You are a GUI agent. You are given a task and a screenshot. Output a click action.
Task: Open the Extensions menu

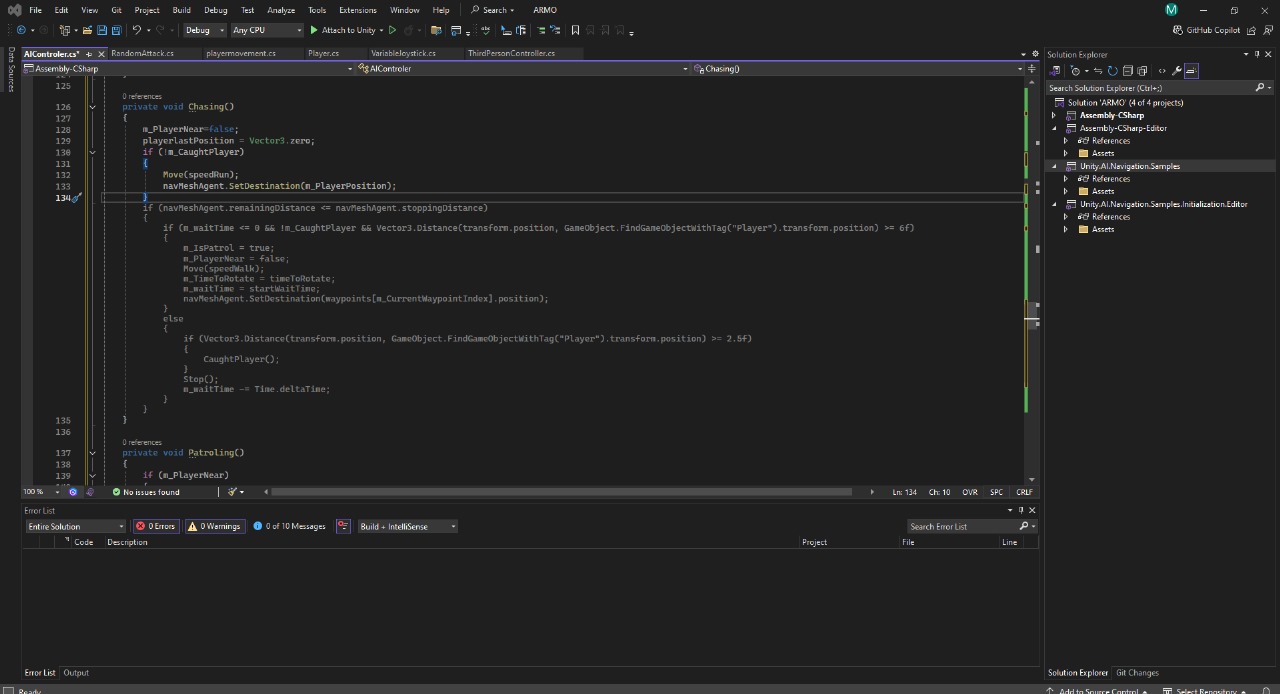tap(358, 10)
